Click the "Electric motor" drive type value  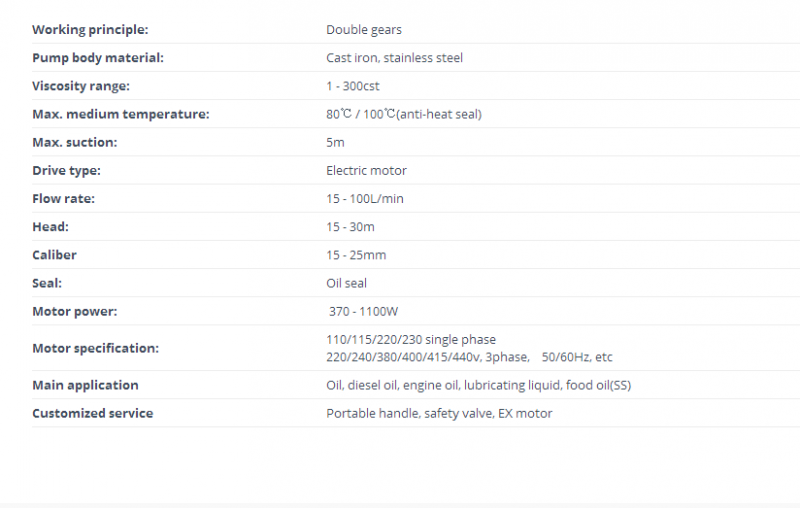[366, 171]
